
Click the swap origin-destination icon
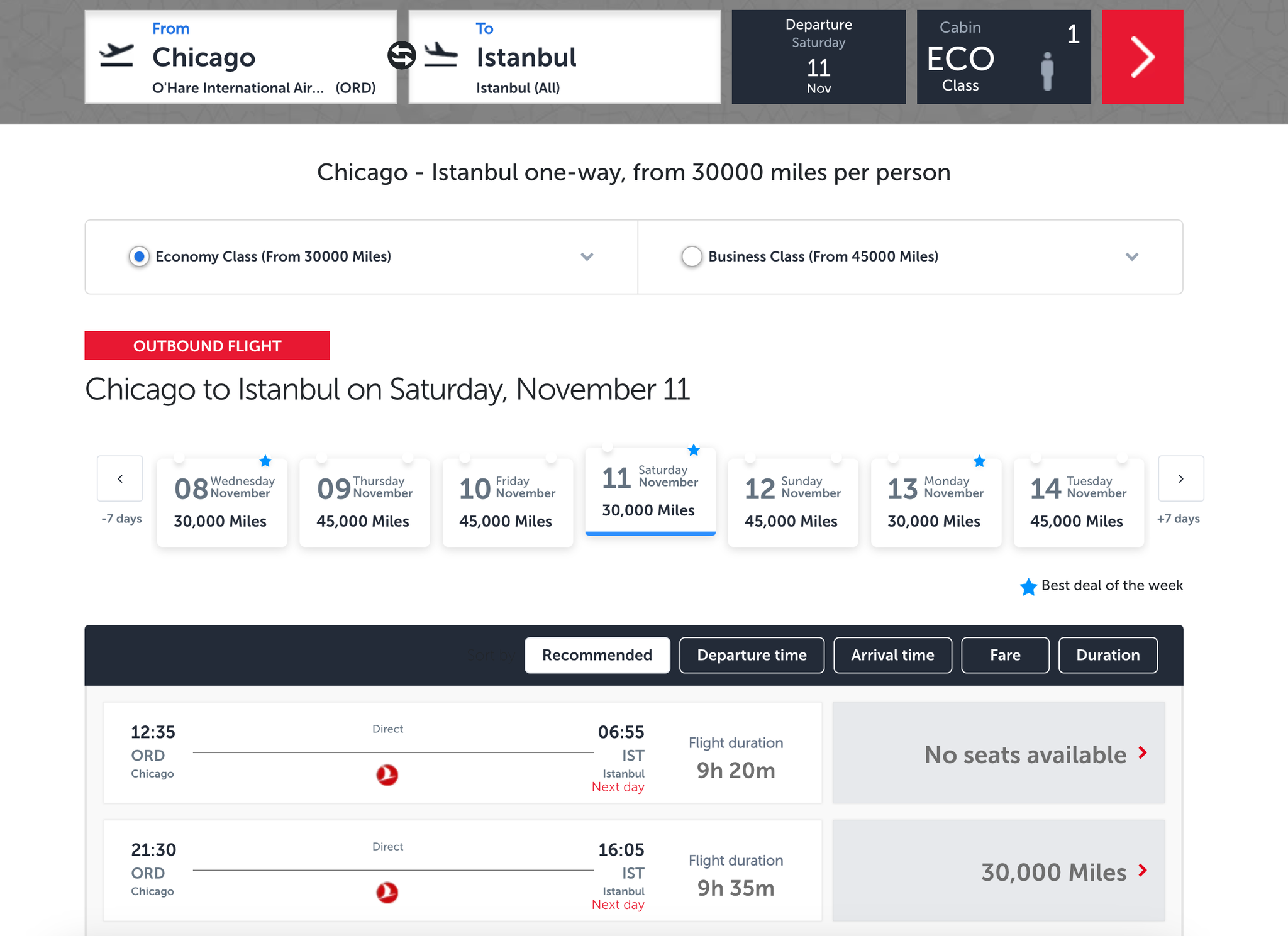(x=401, y=56)
